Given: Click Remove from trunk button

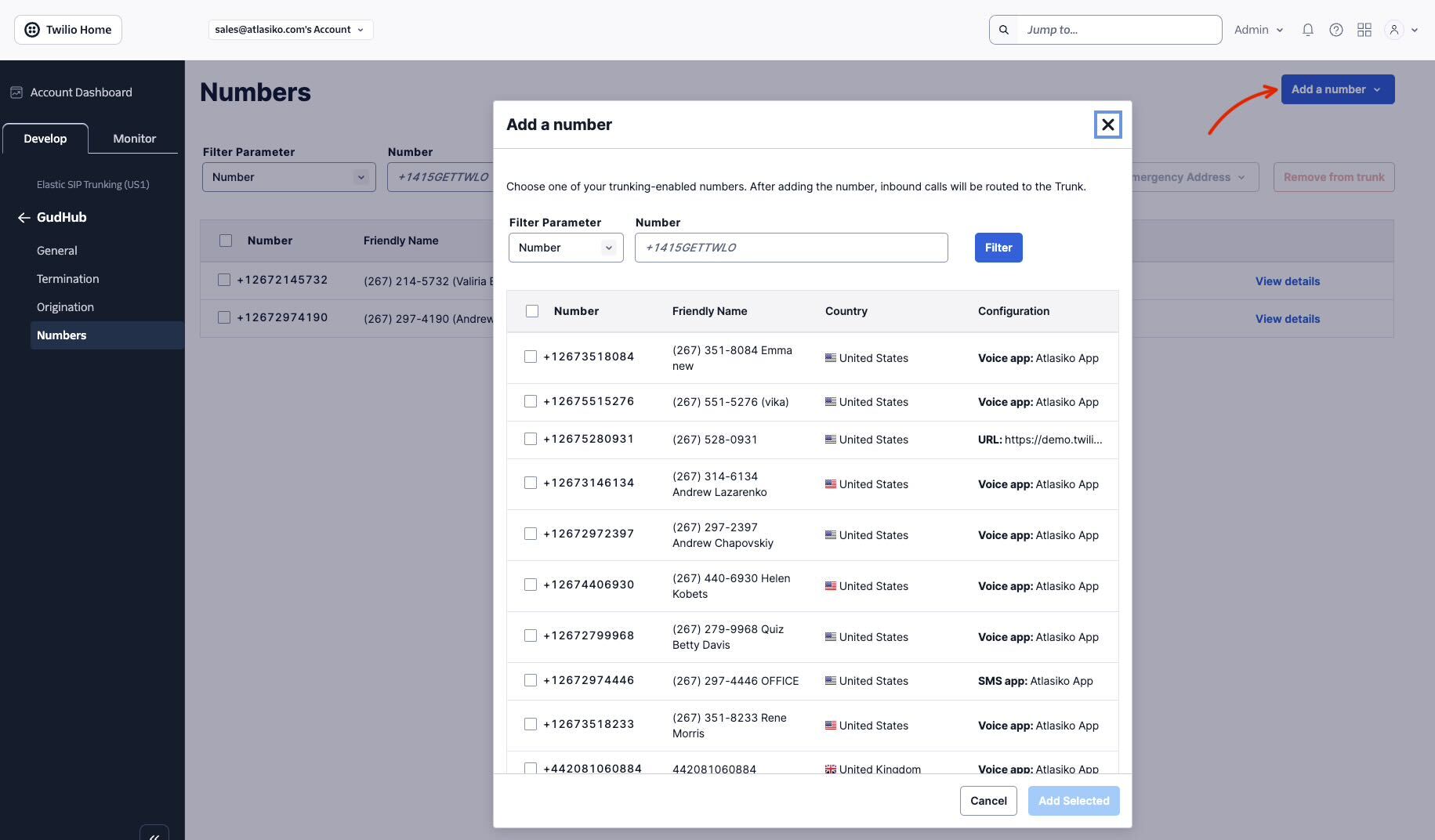Looking at the screenshot, I should (x=1334, y=177).
